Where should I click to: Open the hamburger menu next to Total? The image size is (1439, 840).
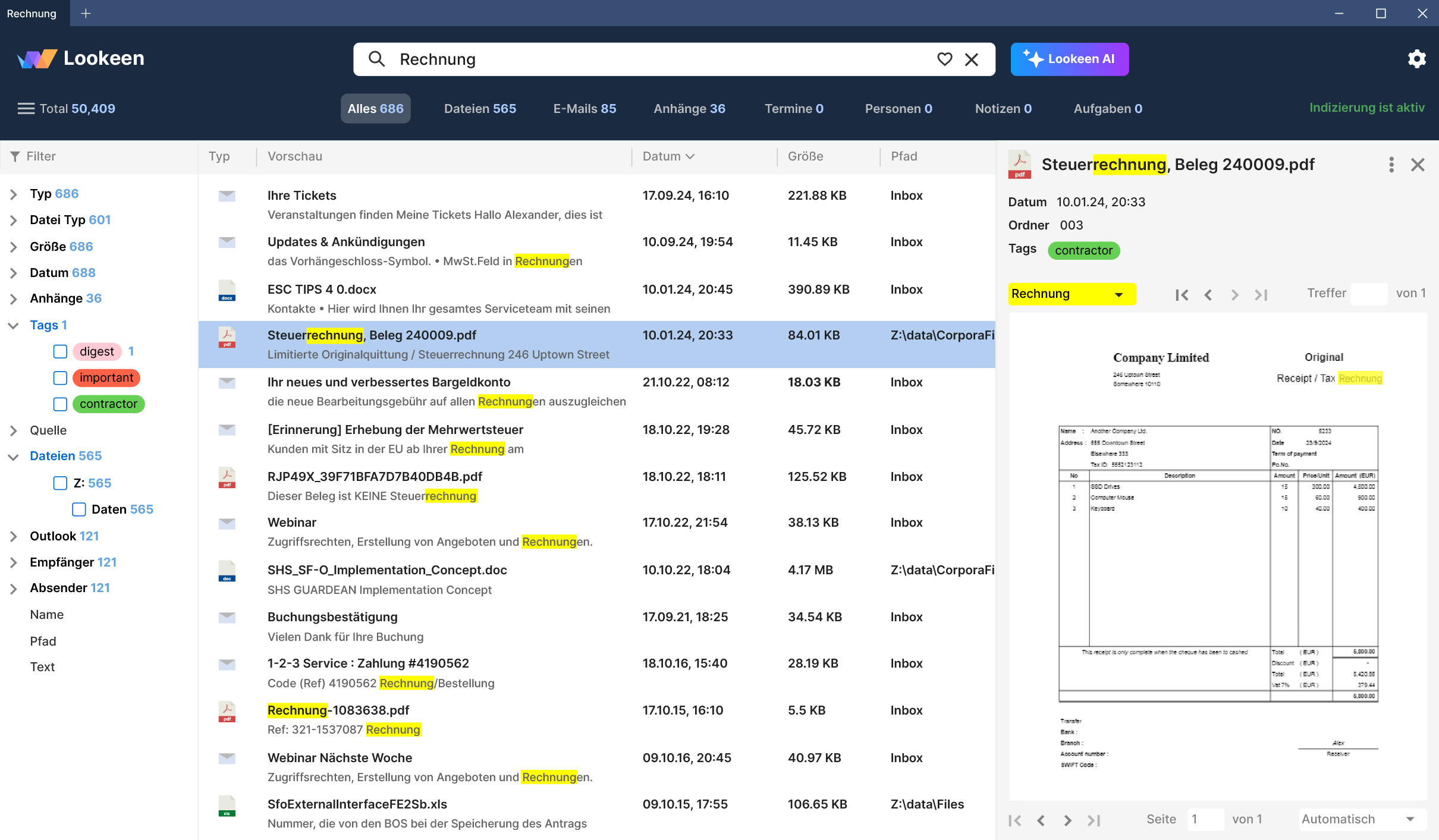point(26,108)
